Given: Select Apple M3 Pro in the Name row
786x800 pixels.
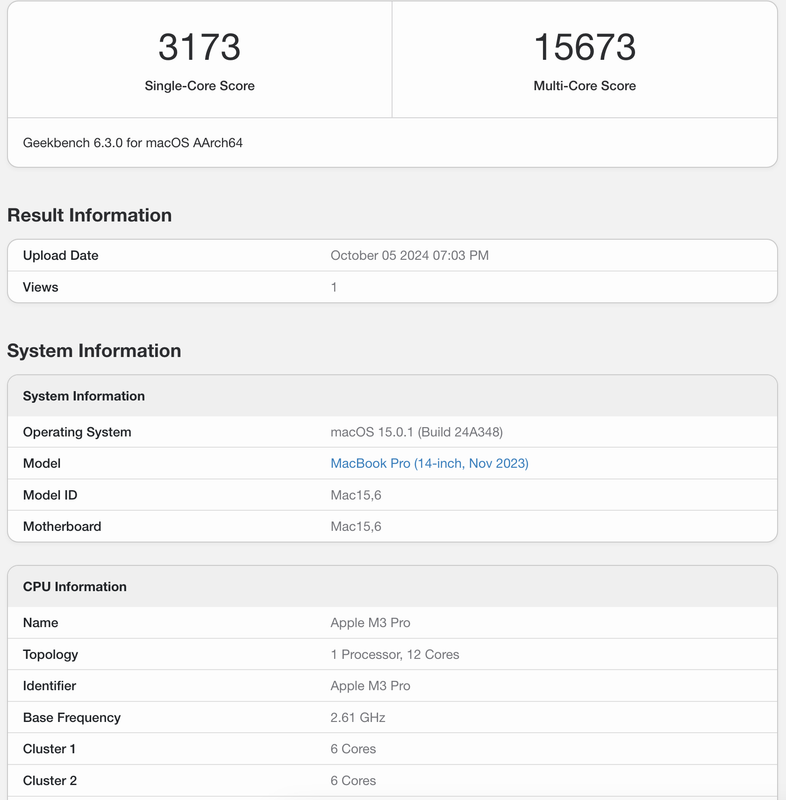Looking at the screenshot, I should [370, 623].
